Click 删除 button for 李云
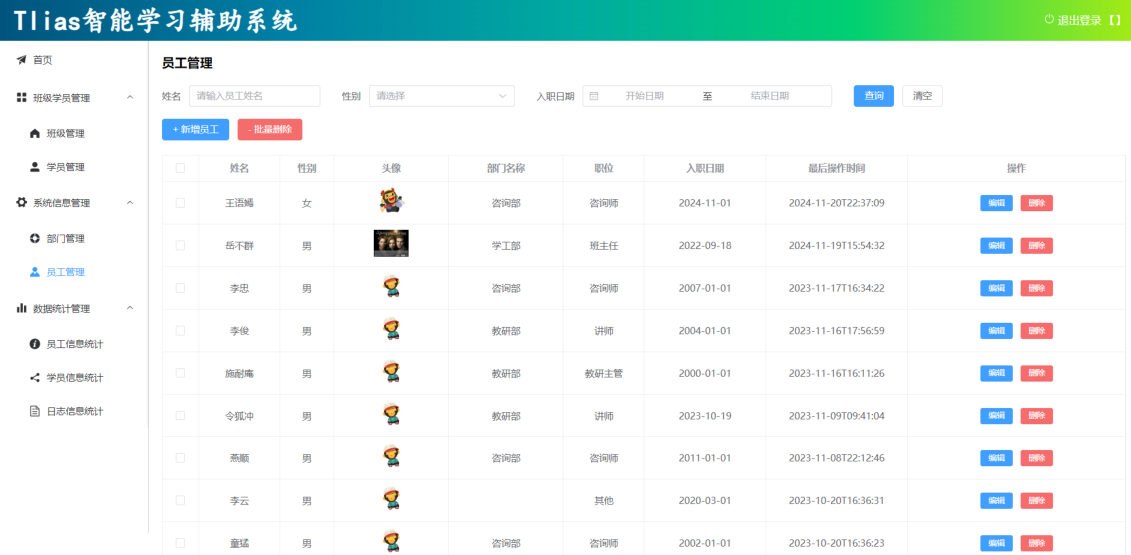This screenshot has width=1131, height=555. click(x=1037, y=501)
